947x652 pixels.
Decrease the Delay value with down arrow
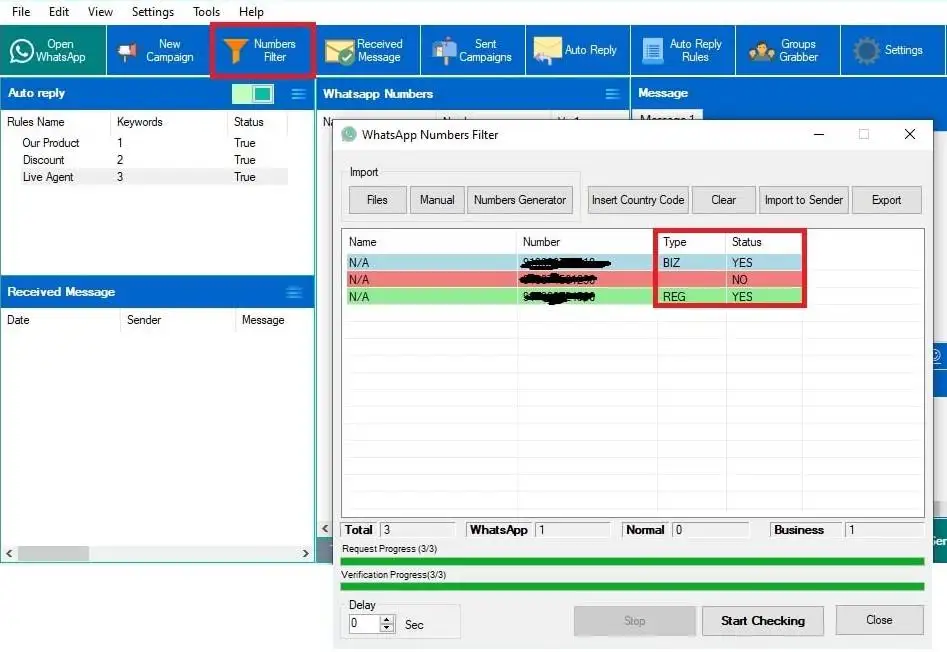(x=387, y=628)
